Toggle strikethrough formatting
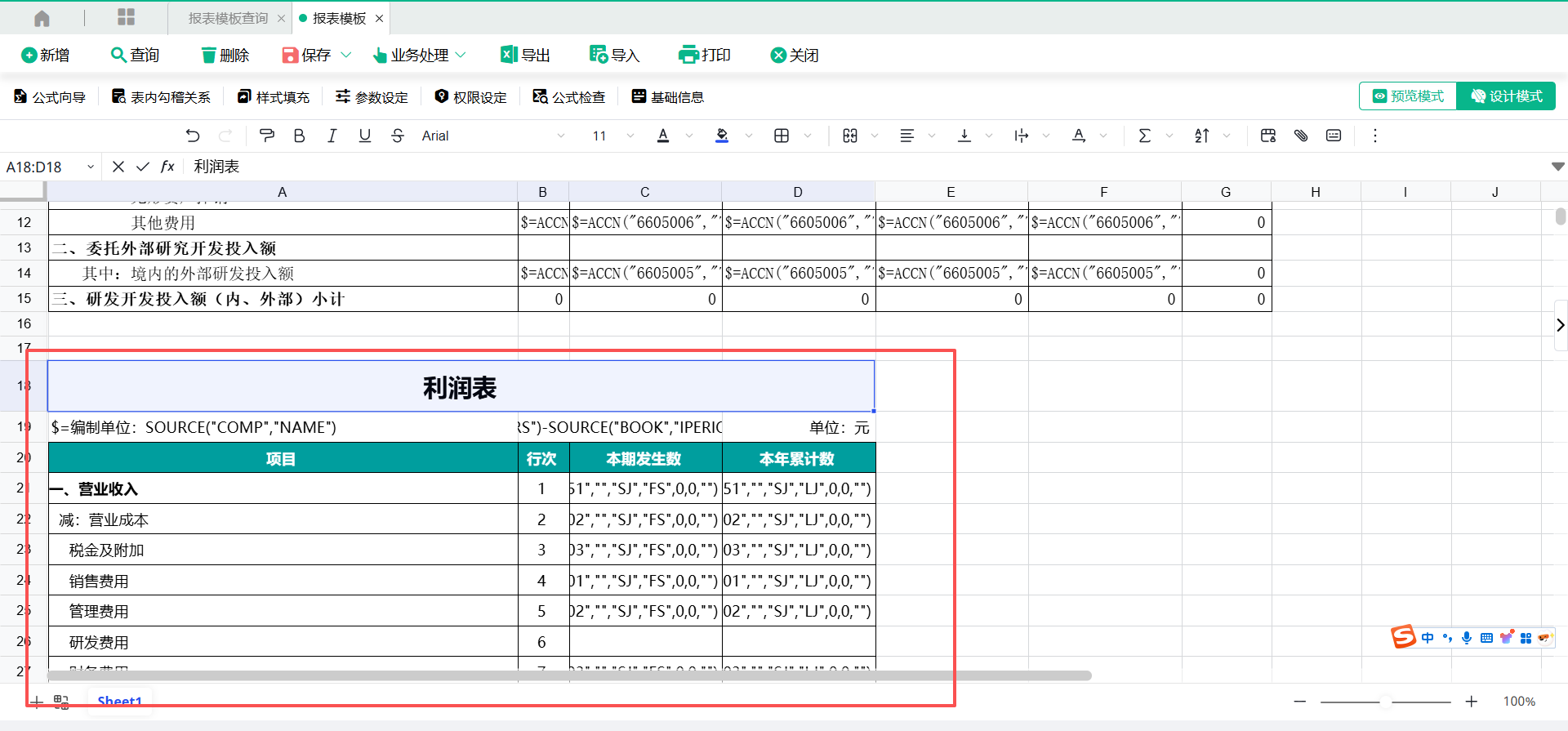 (398, 136)
